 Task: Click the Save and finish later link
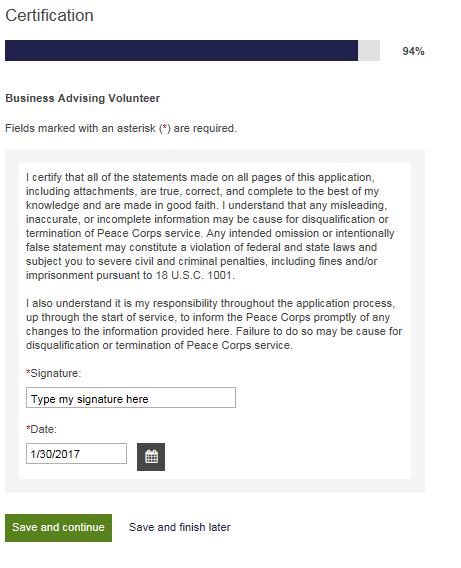(x=180, y=527)
